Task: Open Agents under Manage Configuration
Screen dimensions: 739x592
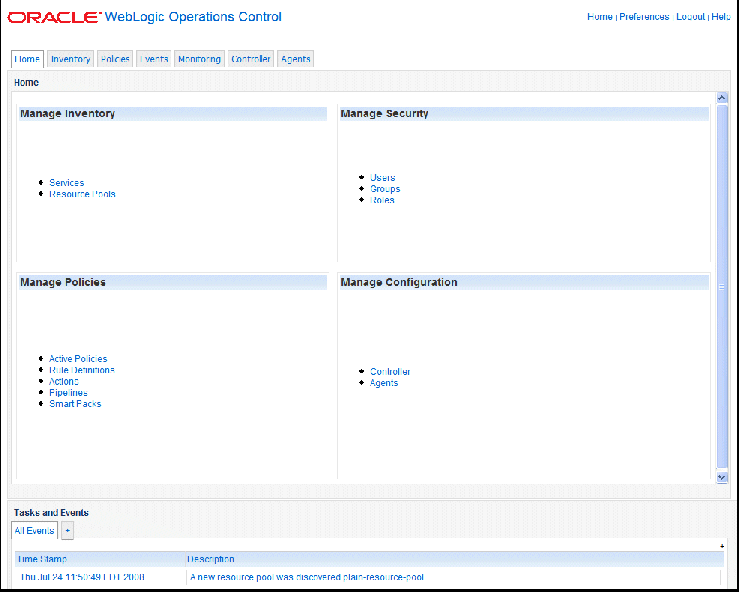Action: (384, 383)
